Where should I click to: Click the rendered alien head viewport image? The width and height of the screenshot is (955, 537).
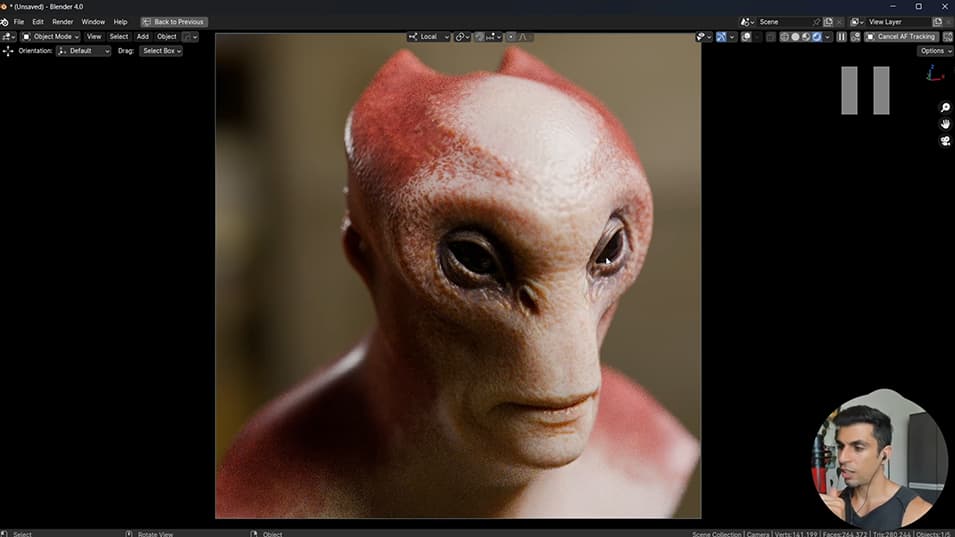458,276
